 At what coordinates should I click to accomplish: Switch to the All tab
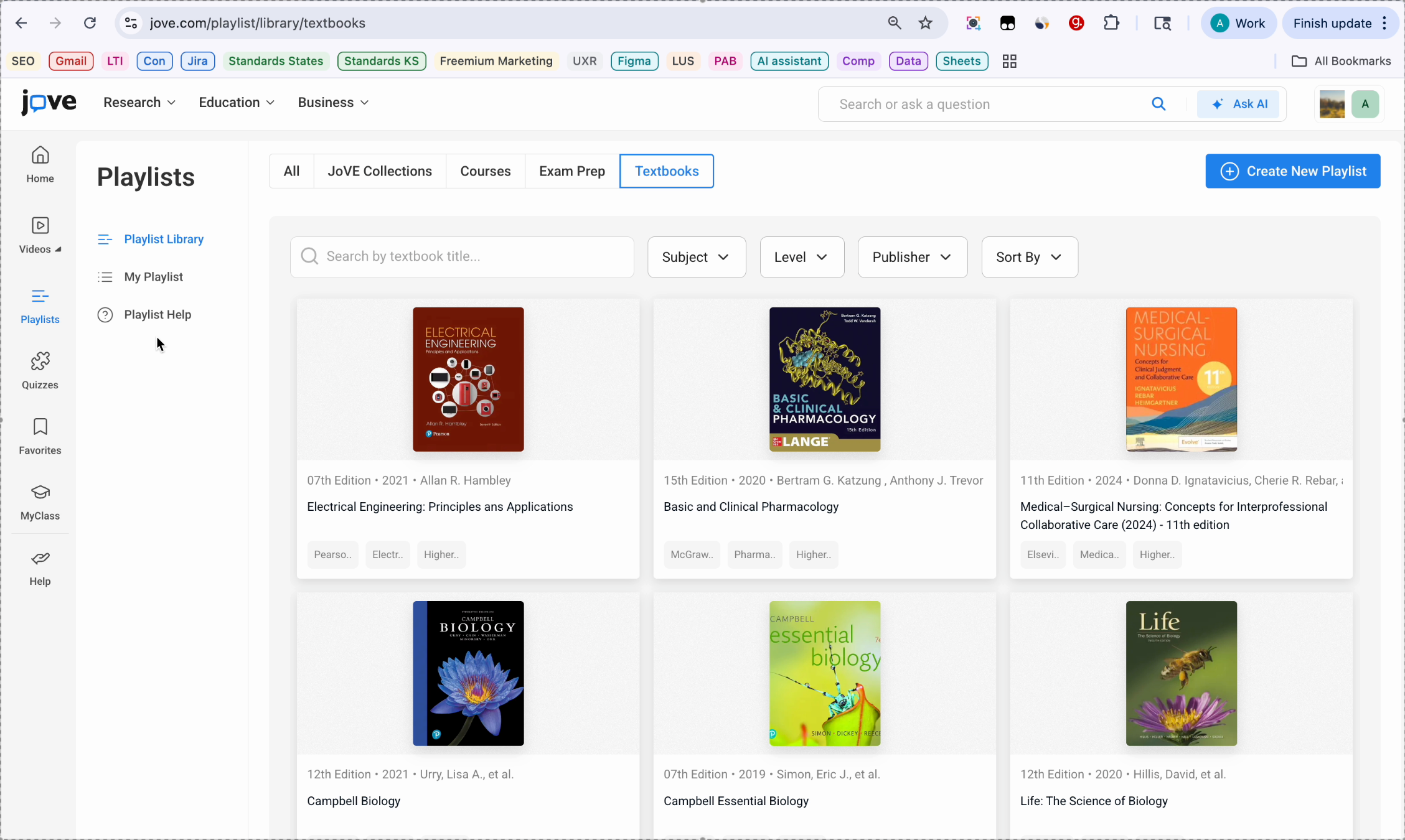tap(291, 171)
